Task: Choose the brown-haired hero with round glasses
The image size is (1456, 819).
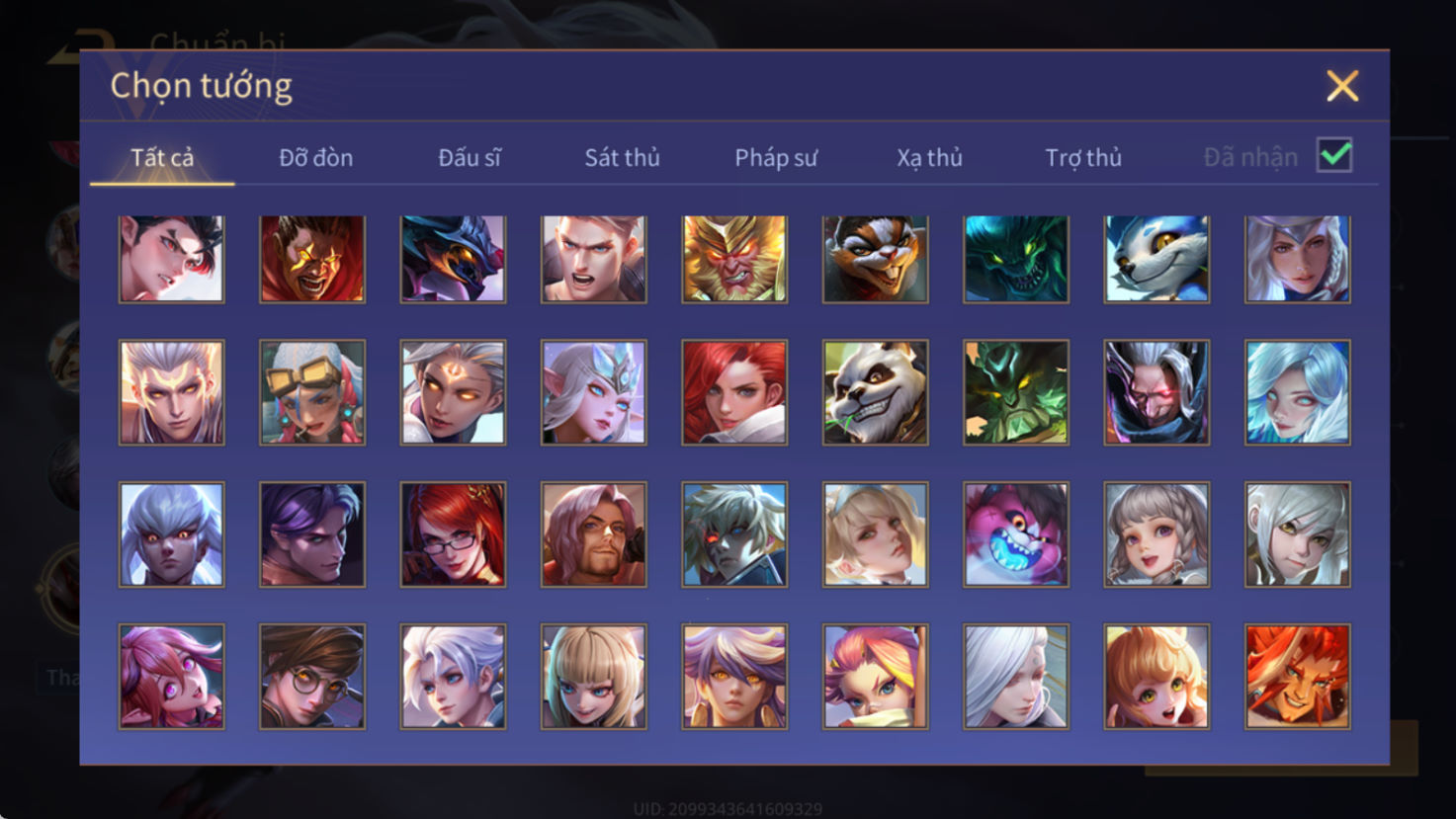Action: [312, 677]
